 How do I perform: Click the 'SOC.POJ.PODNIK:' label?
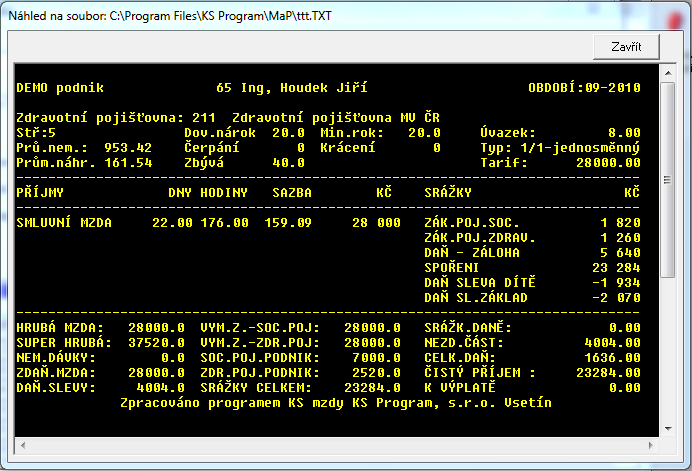click(260, 358)
